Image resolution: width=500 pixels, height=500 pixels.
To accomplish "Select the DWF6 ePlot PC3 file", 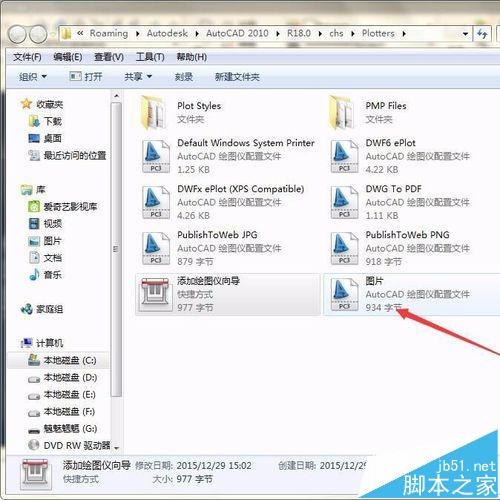I will pyautogui.click(x=399, y=156).
